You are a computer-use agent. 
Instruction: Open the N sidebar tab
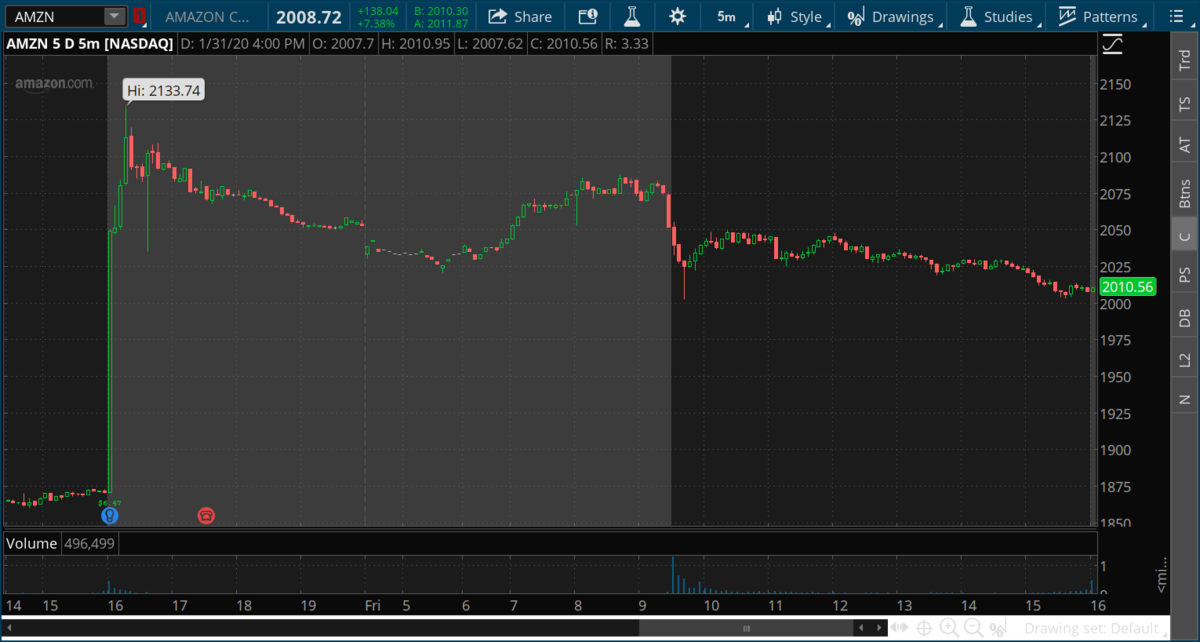click(1185, 399)
